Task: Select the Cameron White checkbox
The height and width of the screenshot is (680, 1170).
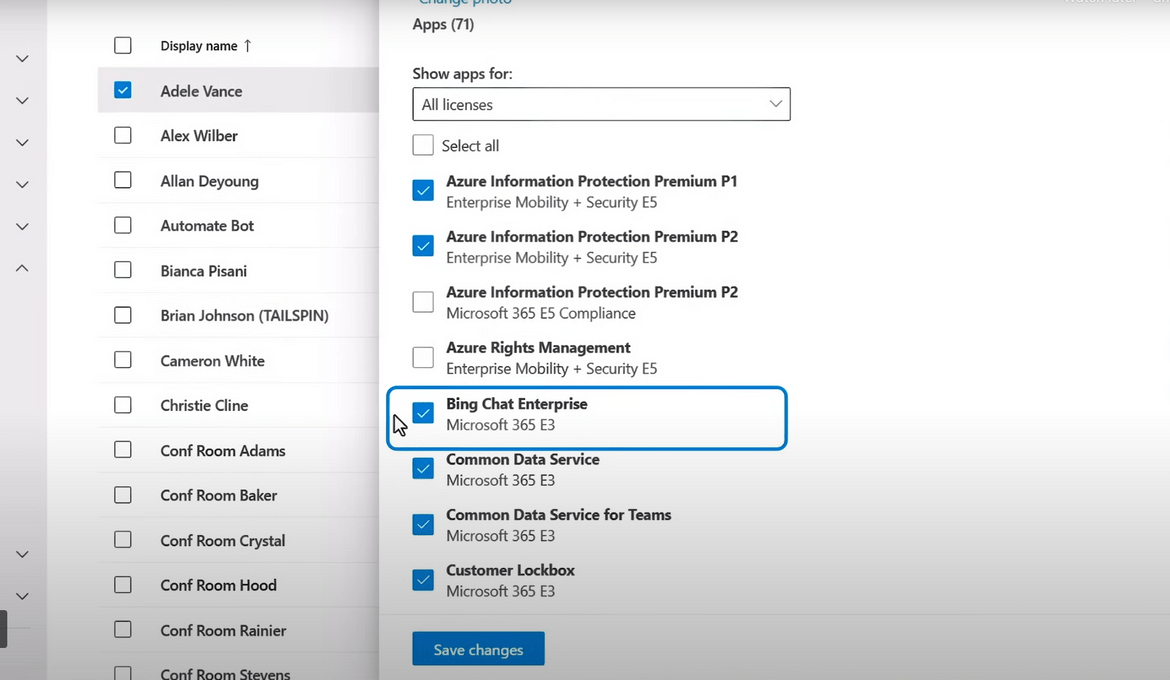Action: pos(123,360)
